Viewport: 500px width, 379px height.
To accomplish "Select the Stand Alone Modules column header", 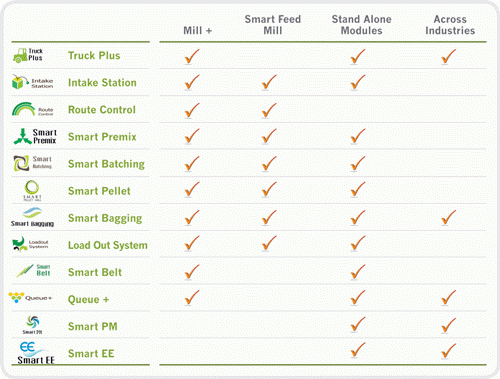I will tap(362, 25).
